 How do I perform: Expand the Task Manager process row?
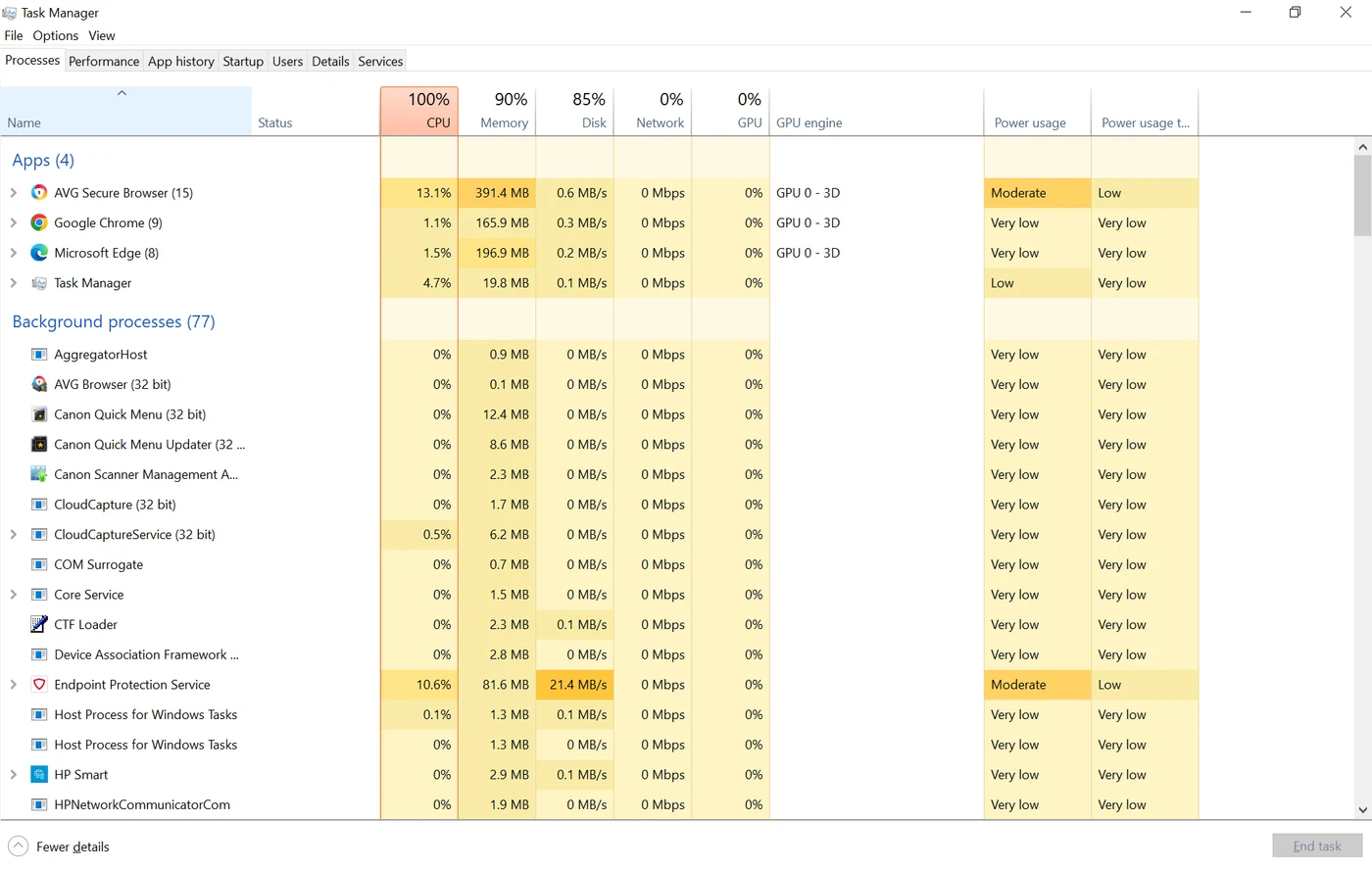pyautogui.click(x=13, y=283)
